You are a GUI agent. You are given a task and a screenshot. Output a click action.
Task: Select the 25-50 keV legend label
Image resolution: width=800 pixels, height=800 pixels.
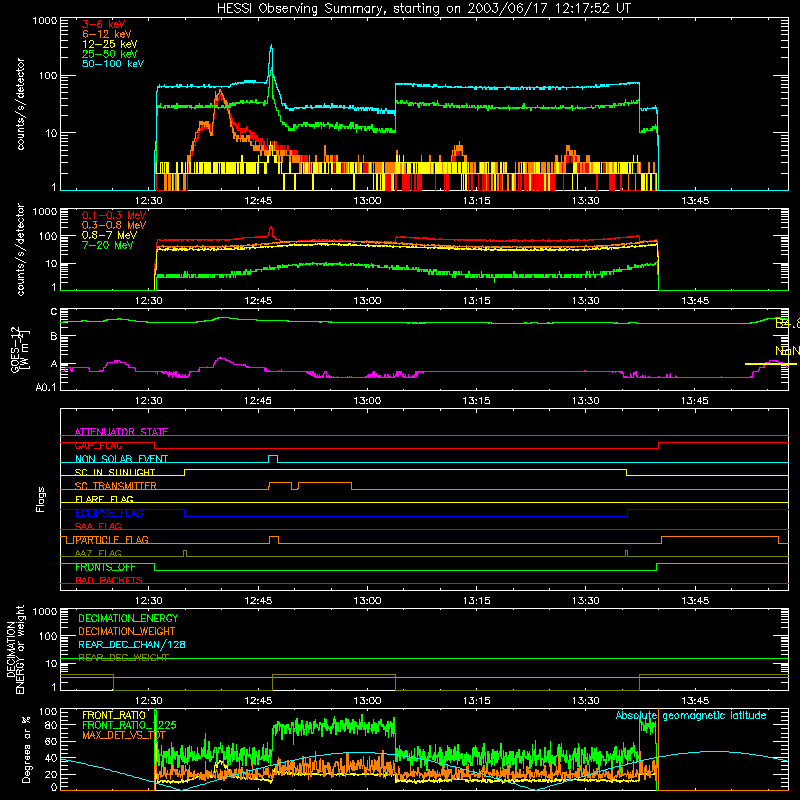(110, 54)
